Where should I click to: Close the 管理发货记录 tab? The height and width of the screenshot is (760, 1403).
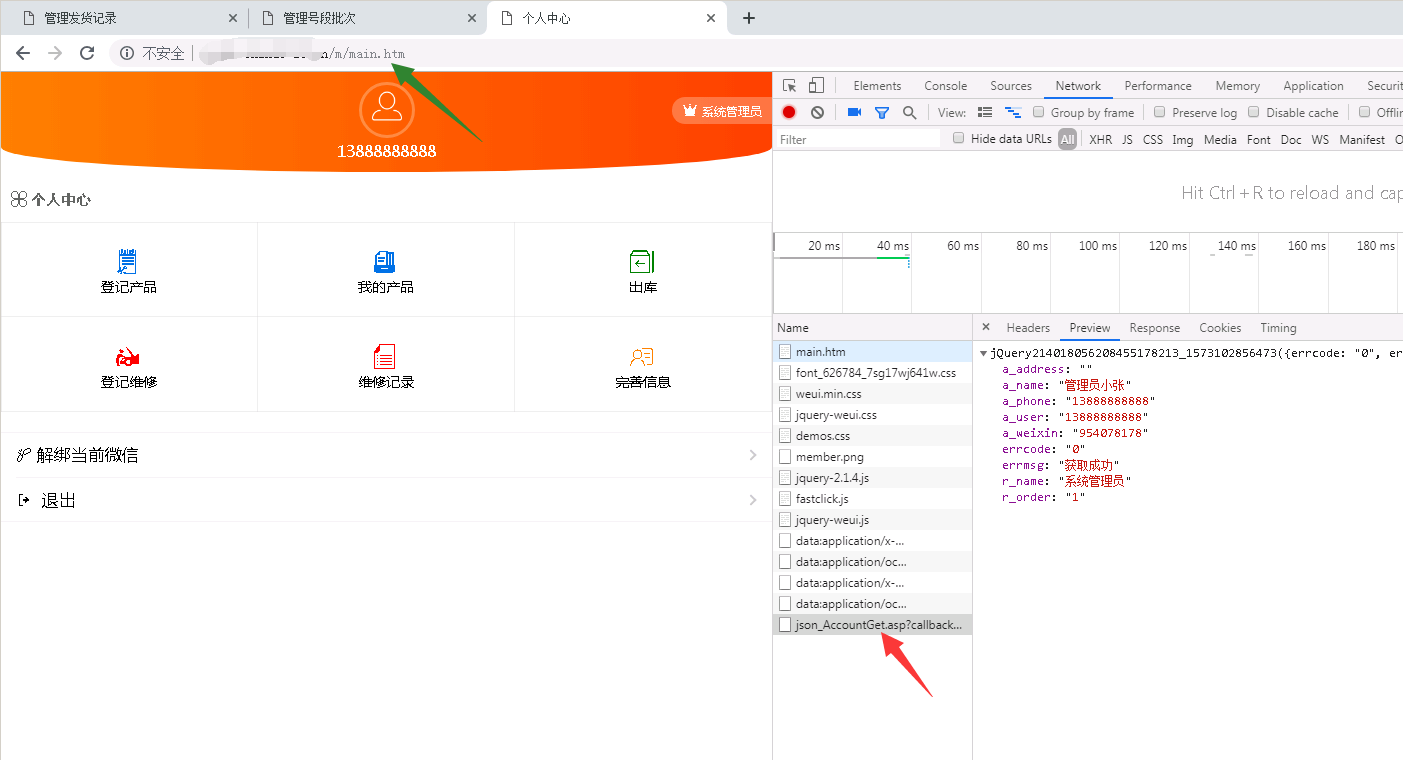(233, 18)
